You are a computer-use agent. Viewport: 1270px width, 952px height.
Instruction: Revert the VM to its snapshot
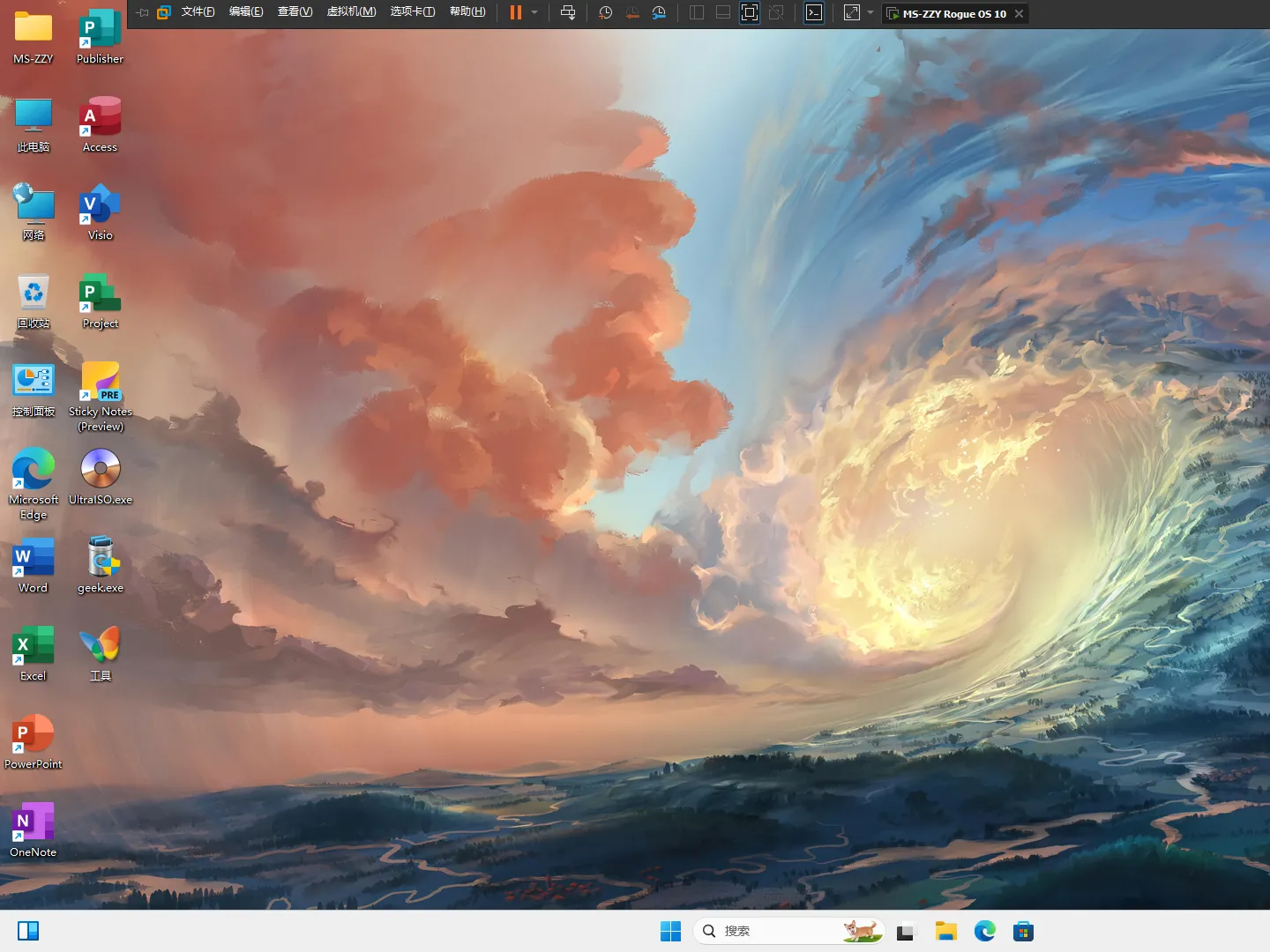(x=632, y=12)
